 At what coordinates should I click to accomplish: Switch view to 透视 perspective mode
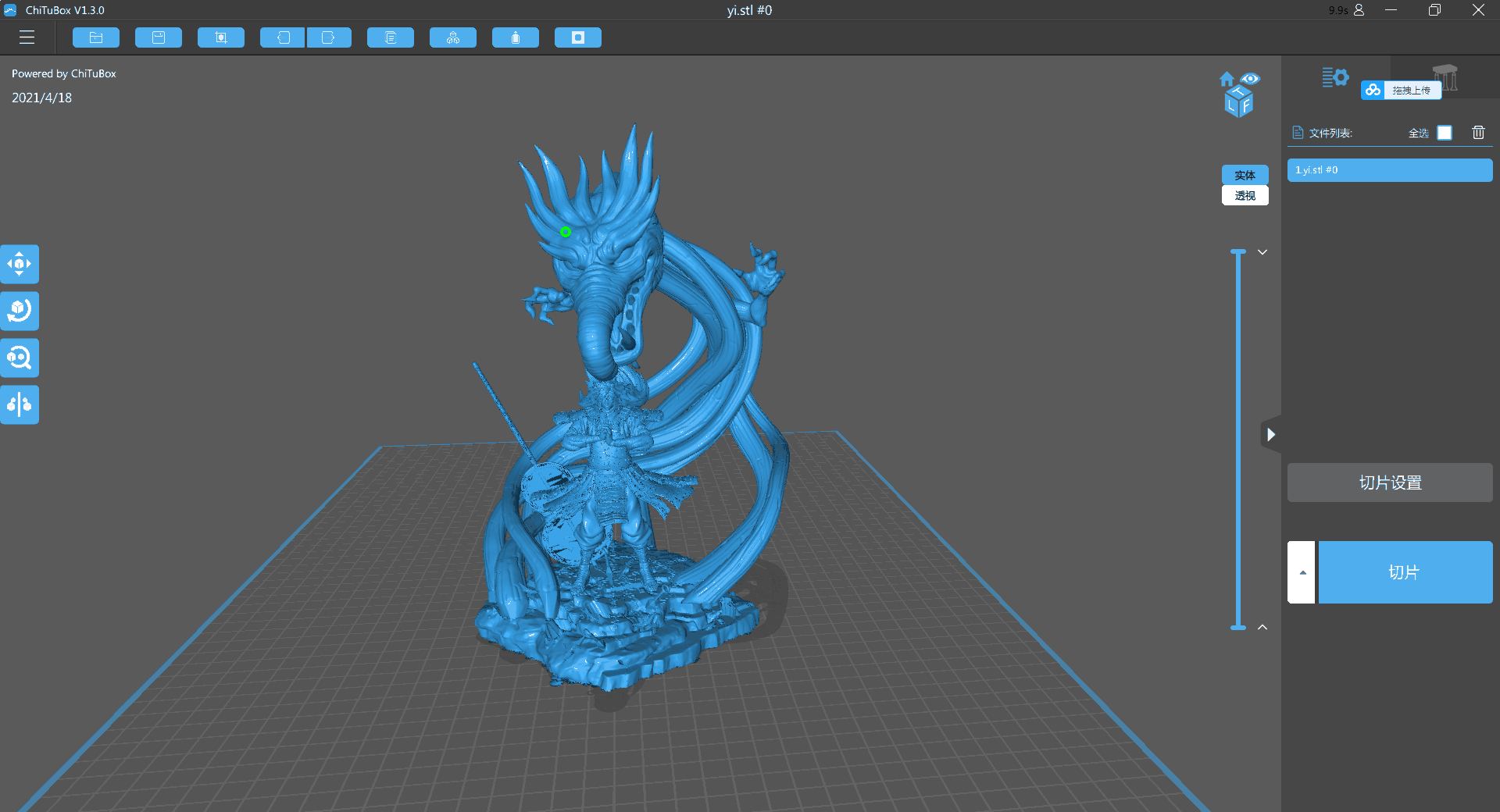pyautogui.click(x=1245, y=196)
